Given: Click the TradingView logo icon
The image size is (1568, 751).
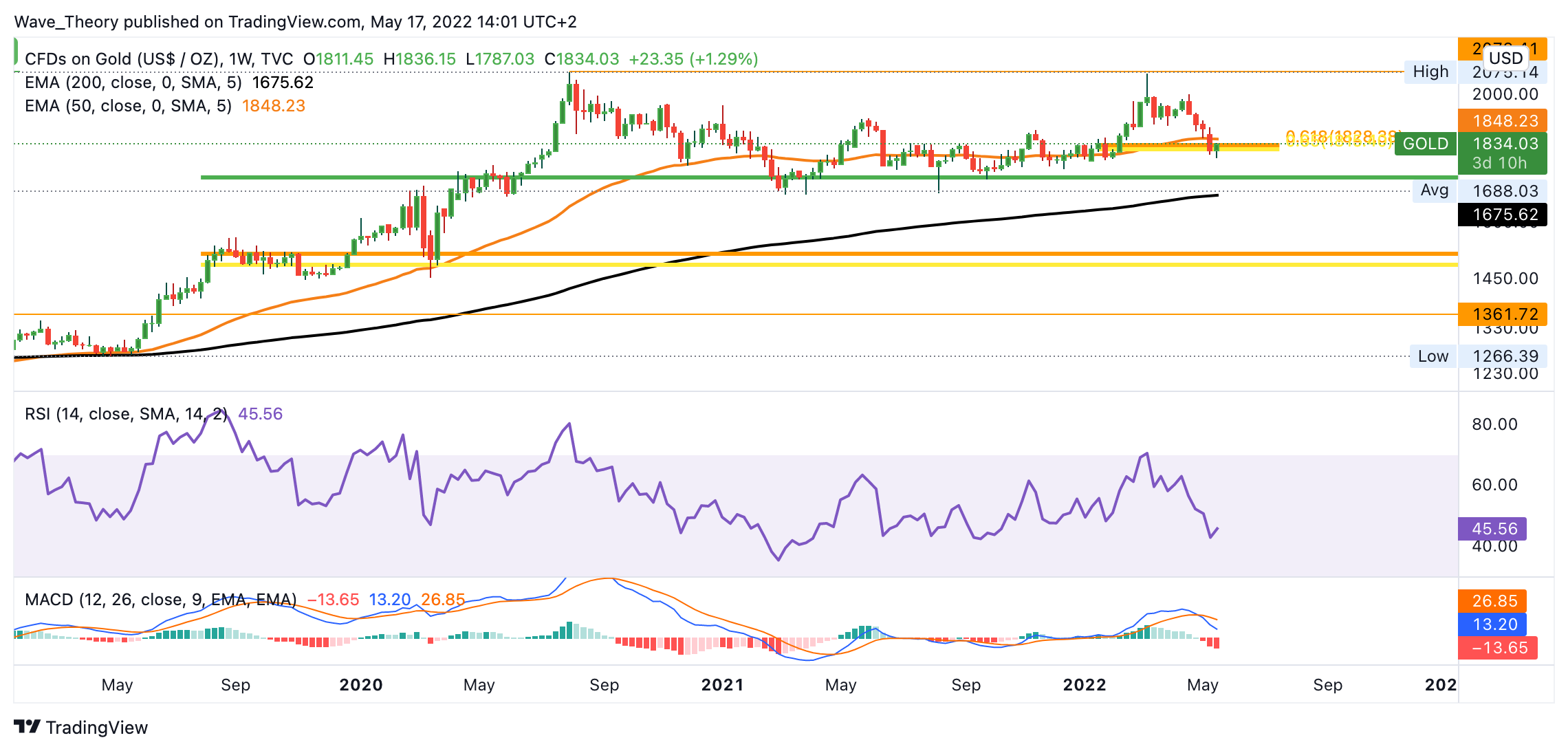Looking at the screenshot, I should point(28,727).
